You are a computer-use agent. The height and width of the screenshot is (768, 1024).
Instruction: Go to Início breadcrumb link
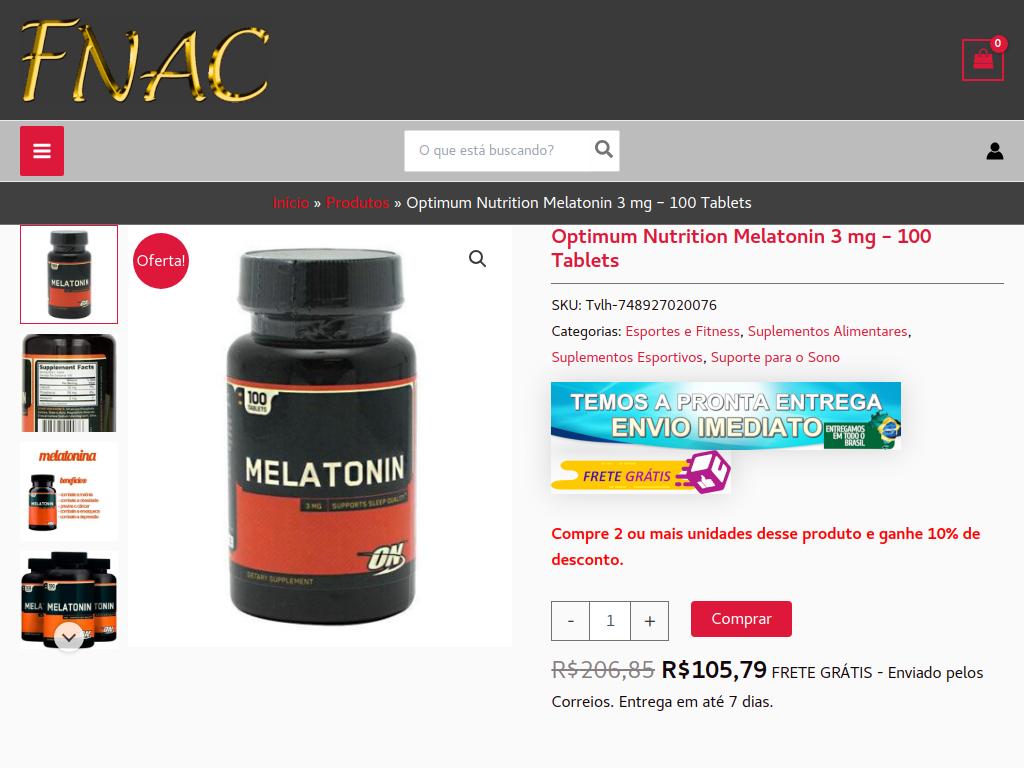coord(291,203)
